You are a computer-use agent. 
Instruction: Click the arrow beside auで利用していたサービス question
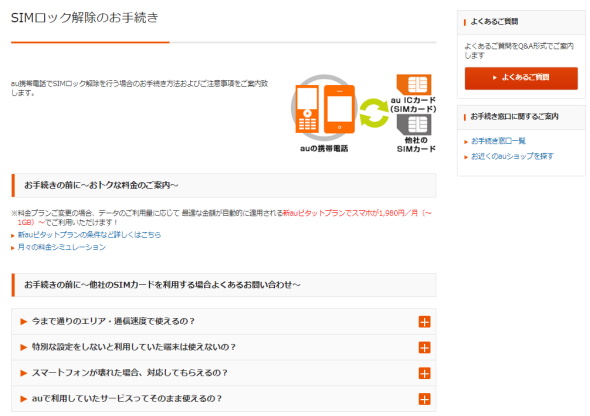coord(24,399)
